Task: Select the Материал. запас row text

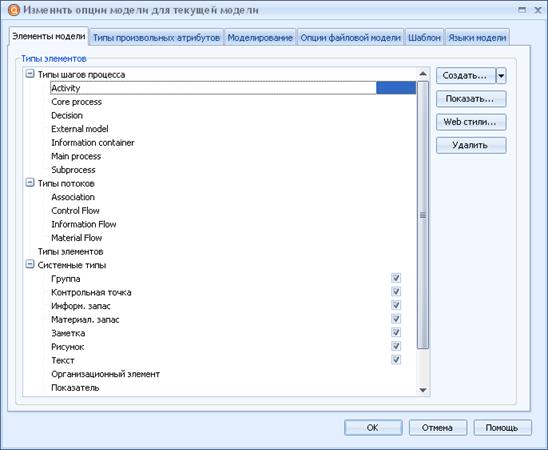Action: [x=85, y=320]
